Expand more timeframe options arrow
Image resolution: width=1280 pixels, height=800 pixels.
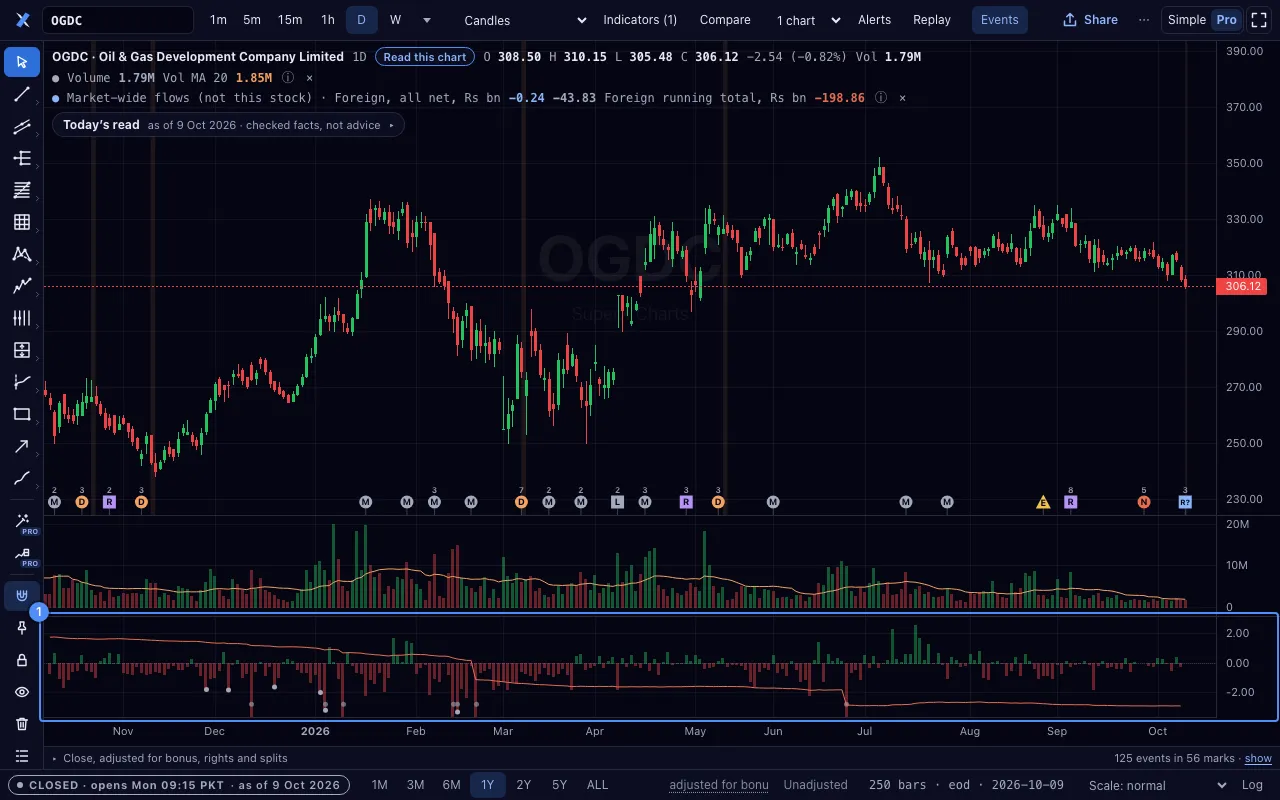[427, 20]
